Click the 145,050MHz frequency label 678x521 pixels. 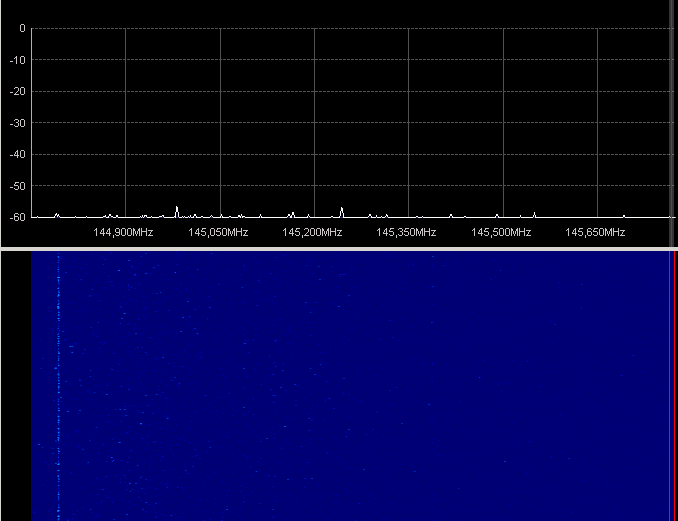tap(218, 232)
